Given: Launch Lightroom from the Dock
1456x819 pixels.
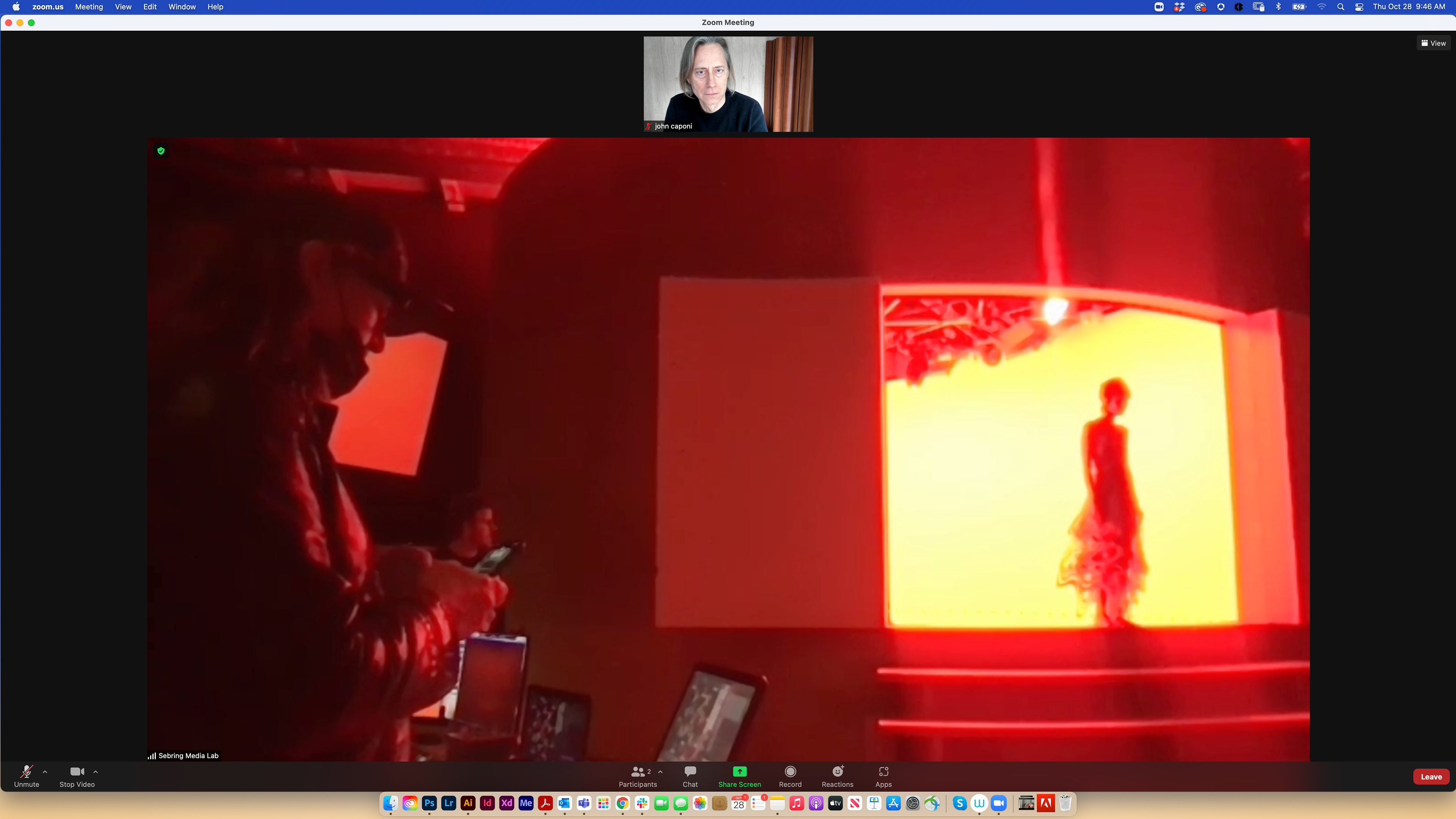Looking at the screenshot, I should pos(449,803).
